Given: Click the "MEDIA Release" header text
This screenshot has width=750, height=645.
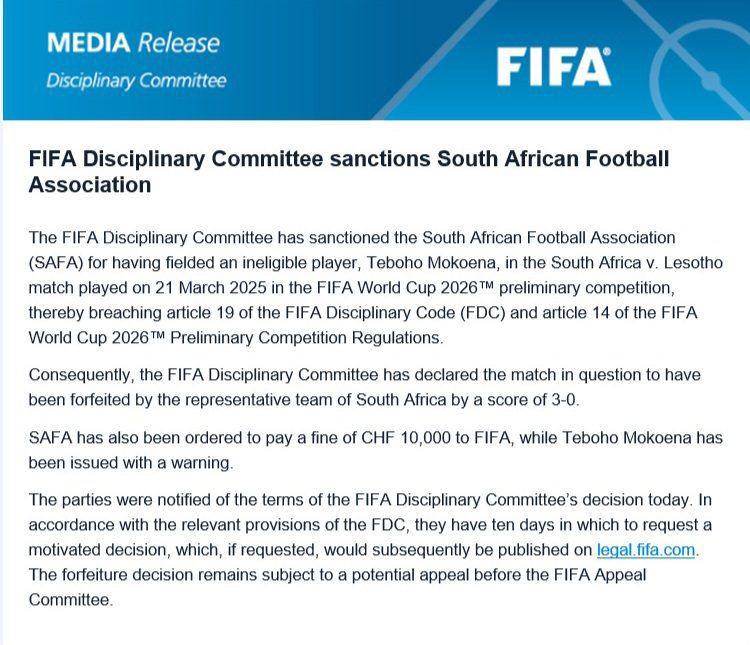Looking at the screenshot, I should [x=132, y=44].
